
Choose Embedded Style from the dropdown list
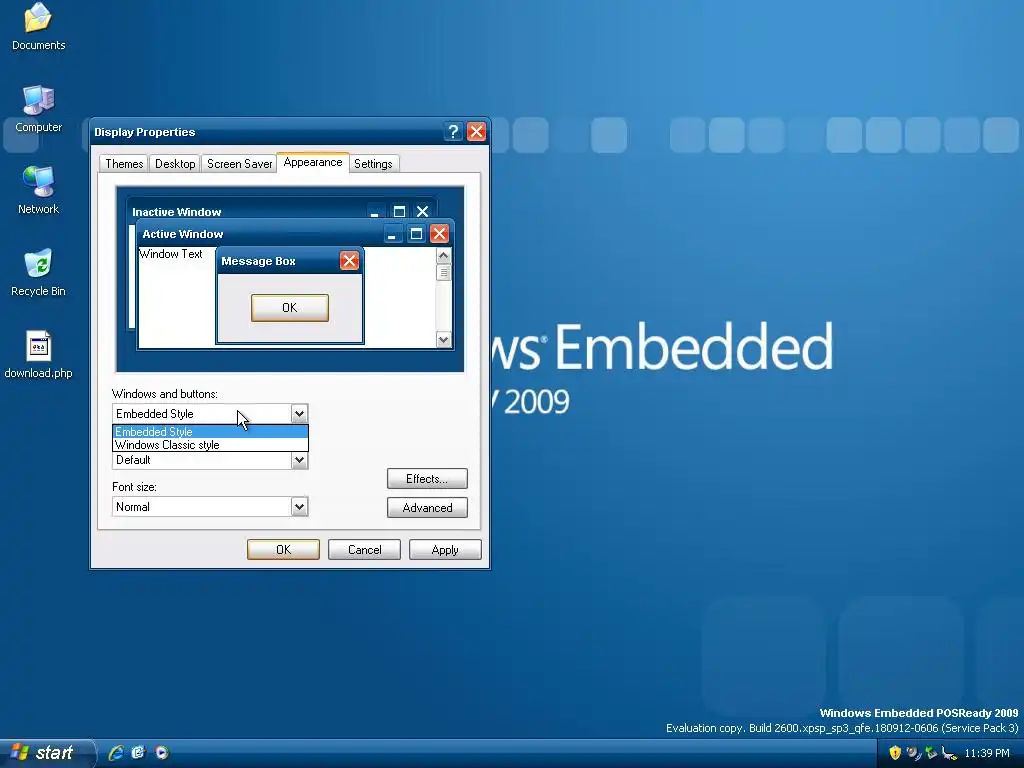[x=210, y=432]
